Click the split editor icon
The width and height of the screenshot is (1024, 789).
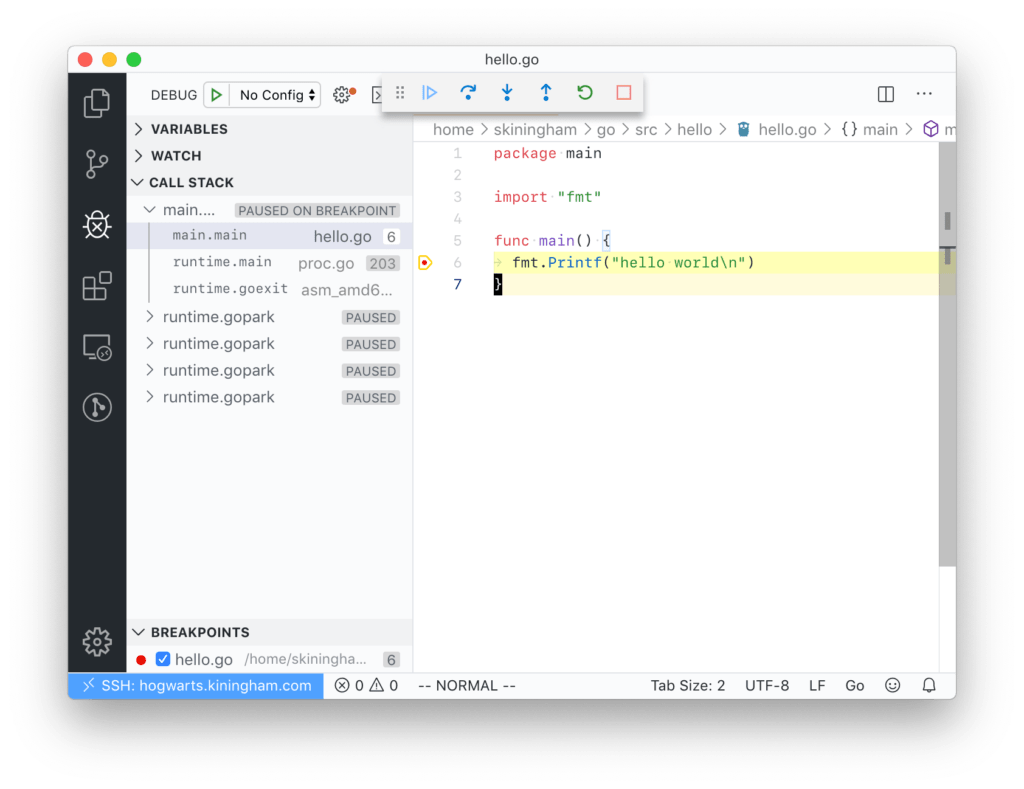(885, 93)
